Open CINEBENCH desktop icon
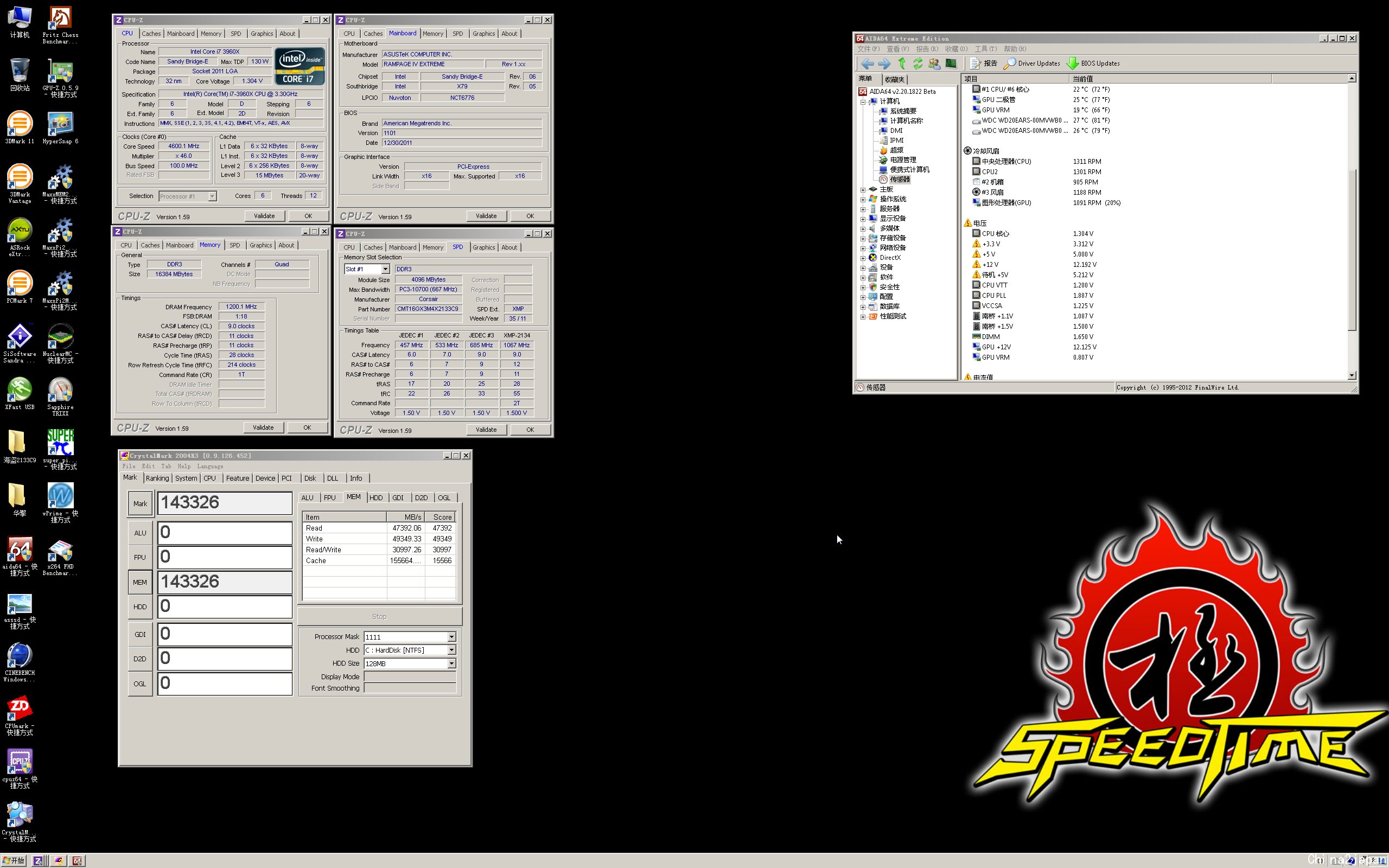The width and height of the screenshot is (1389, 868). click(20, 662)
